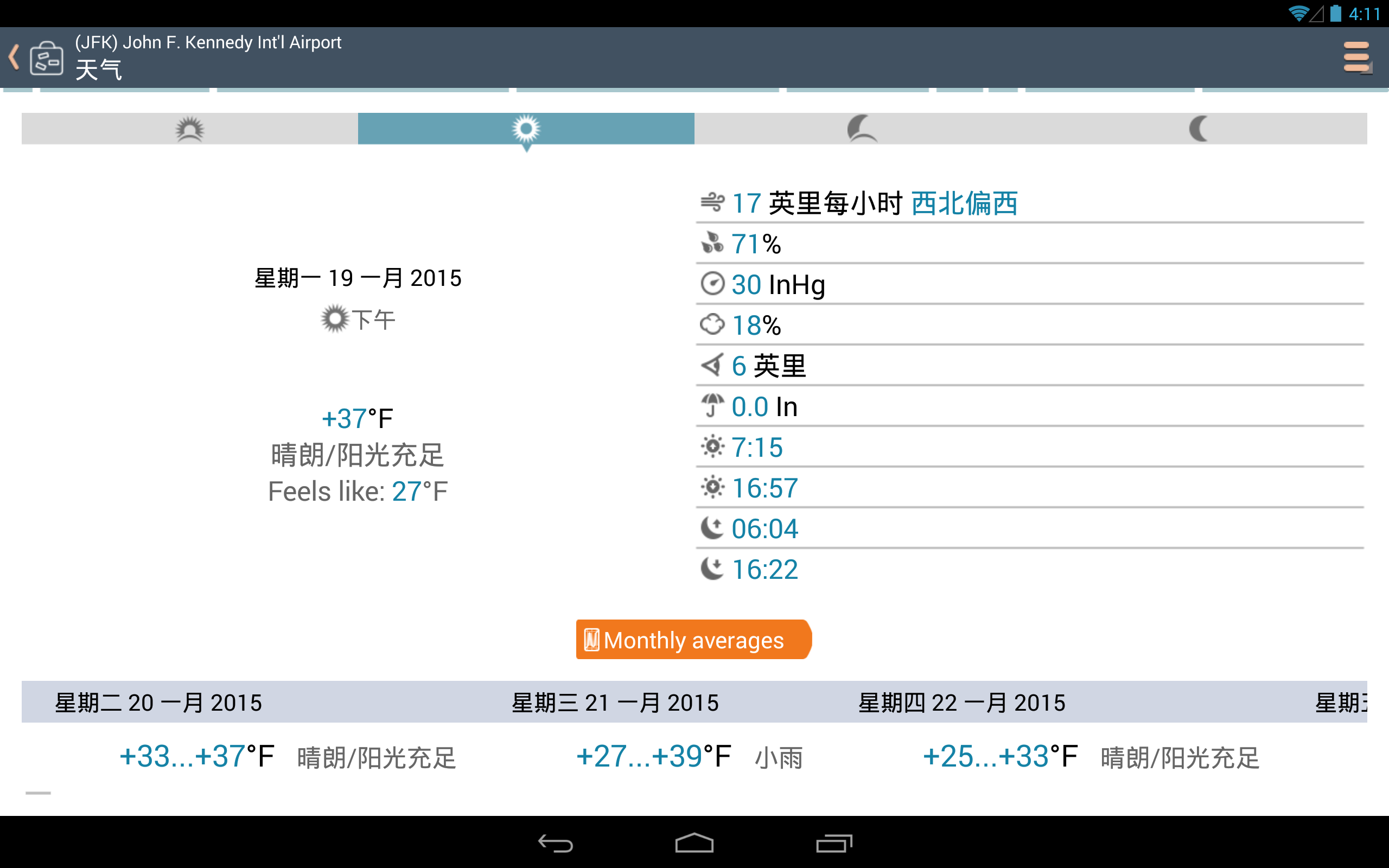
Task: Switch to the night crescent moon tab
Action: tap(1199, 129)
